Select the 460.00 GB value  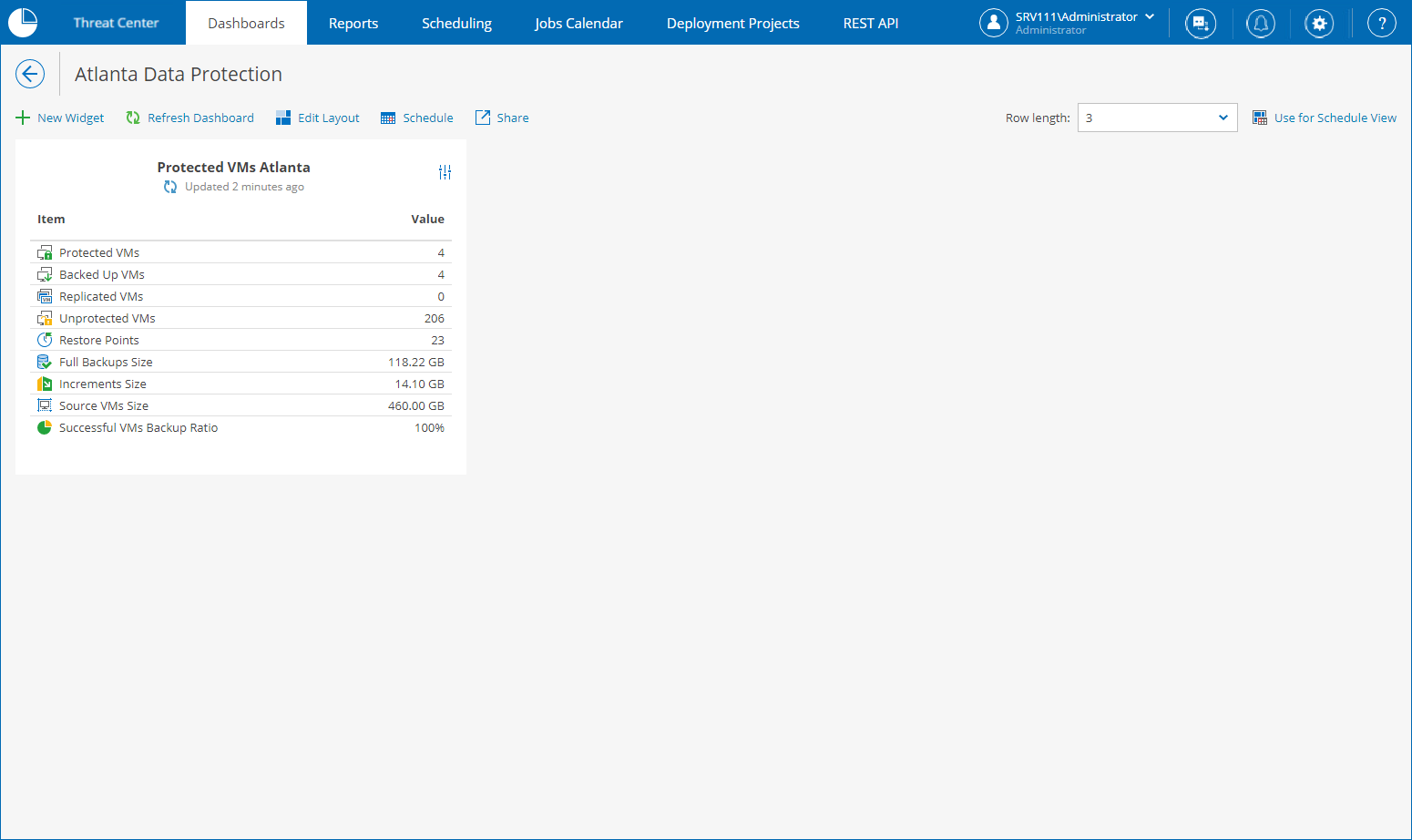(x=416, y=405)
